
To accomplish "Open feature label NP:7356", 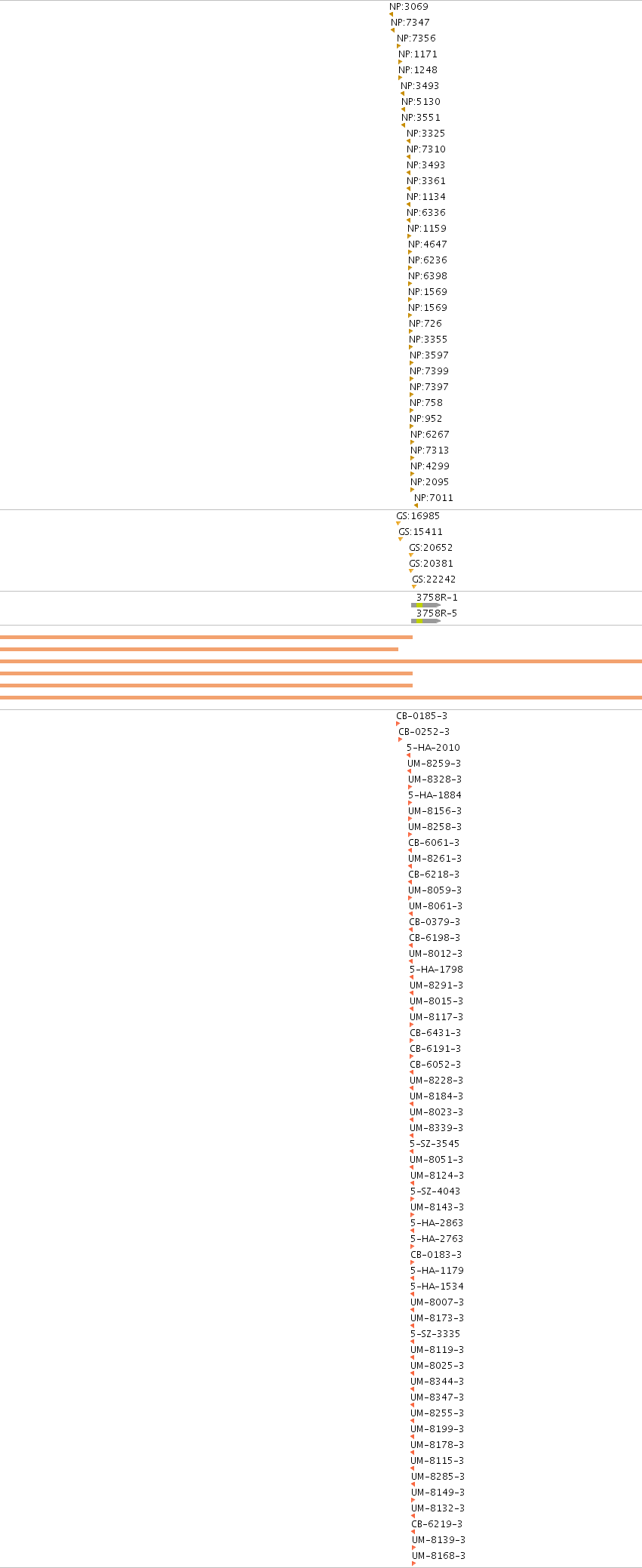I will 416,38.
